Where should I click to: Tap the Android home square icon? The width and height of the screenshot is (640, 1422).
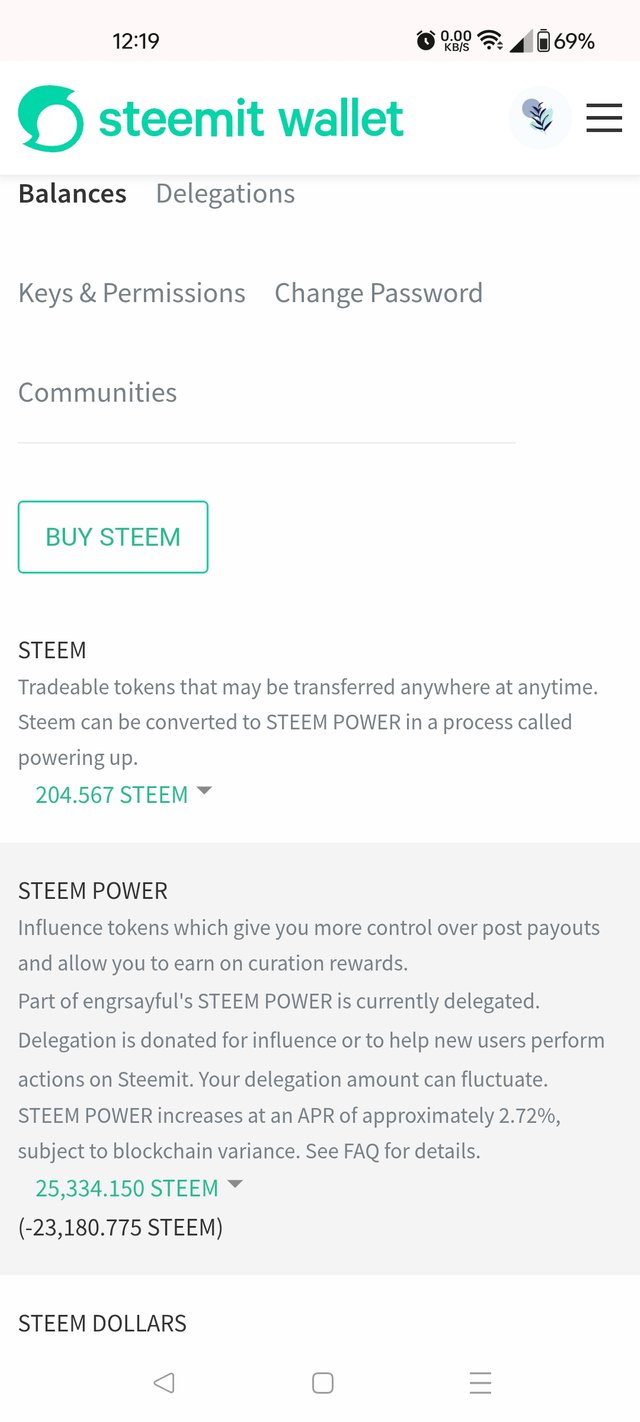click(322, 1383)
